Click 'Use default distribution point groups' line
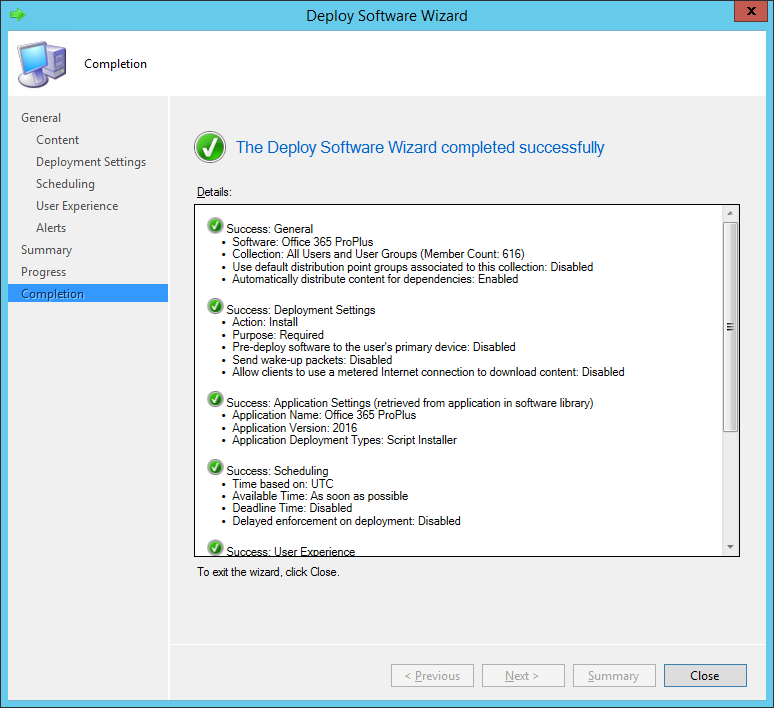774x708 pixels. [x=413, y=267]
